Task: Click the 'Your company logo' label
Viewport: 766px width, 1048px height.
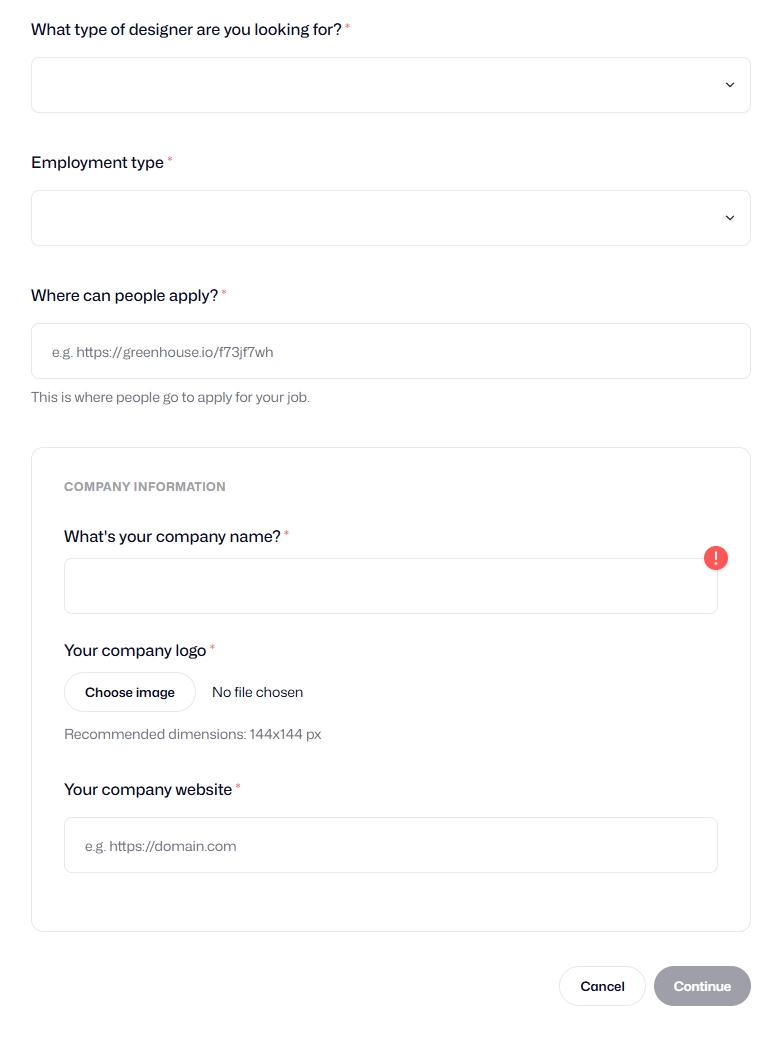Action: coord(134,650)
